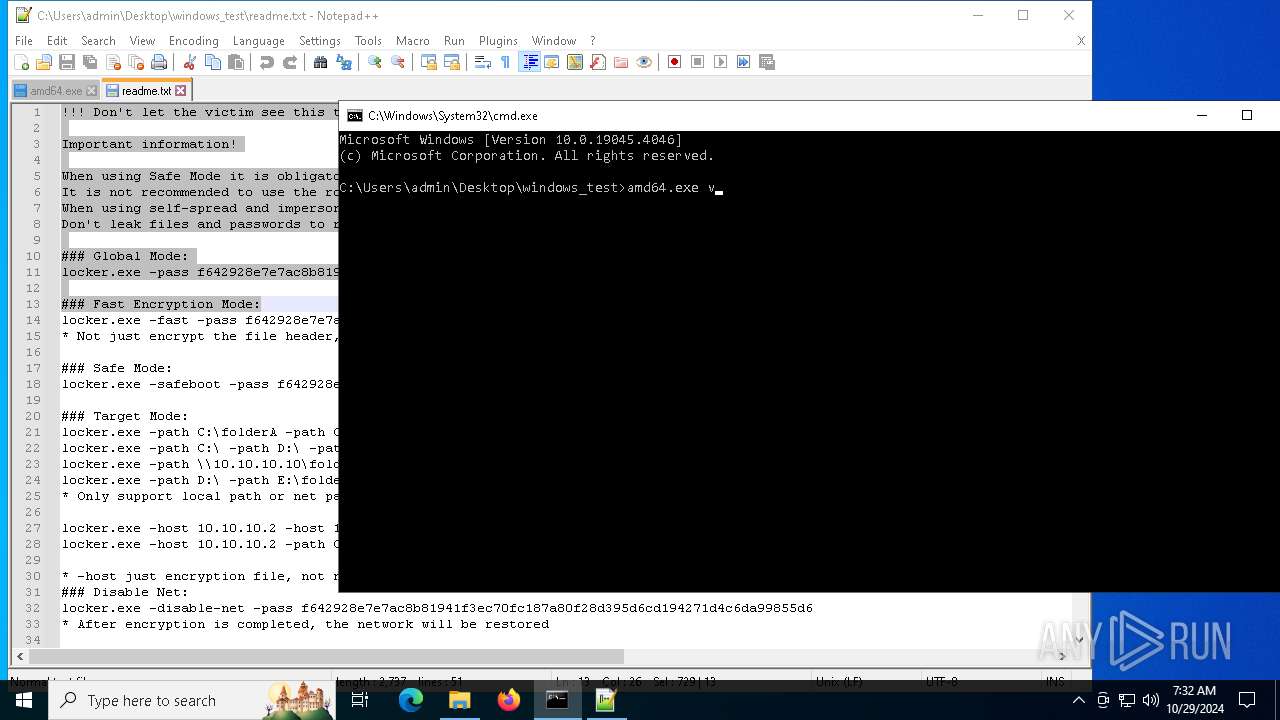Open the Language menu
This screenshot has width=1280, height=720.
pyautogui.click(x=258, y=41)
